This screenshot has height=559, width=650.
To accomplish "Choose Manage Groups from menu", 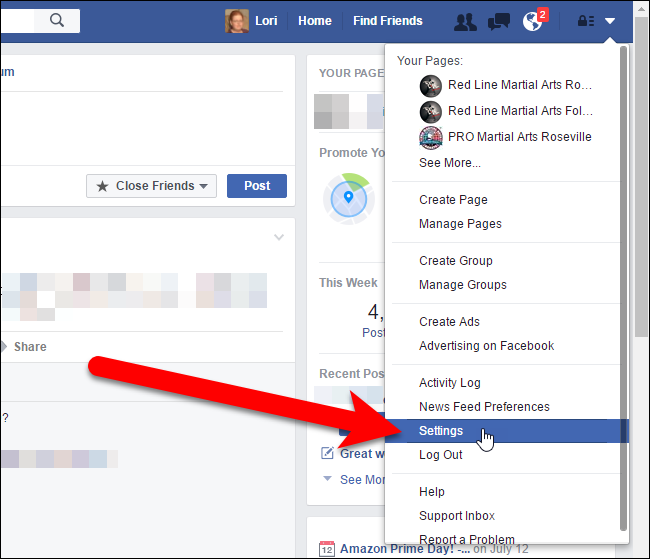I will (463, 285).
